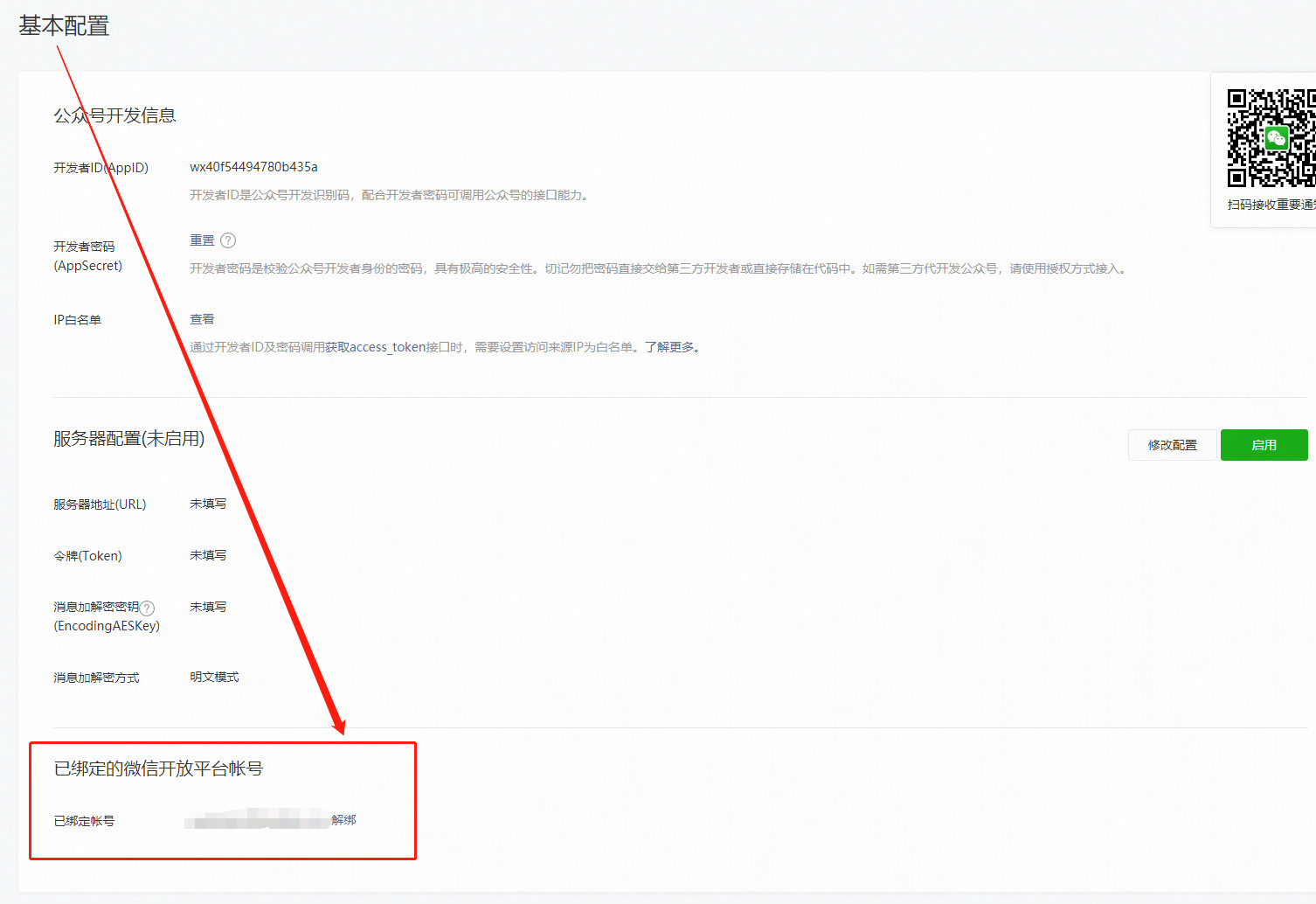This screenshot has height=904, width=1316.
Task: Click the AppID description starting 开发者ID是公众号开发识别码
Action: 391,195
